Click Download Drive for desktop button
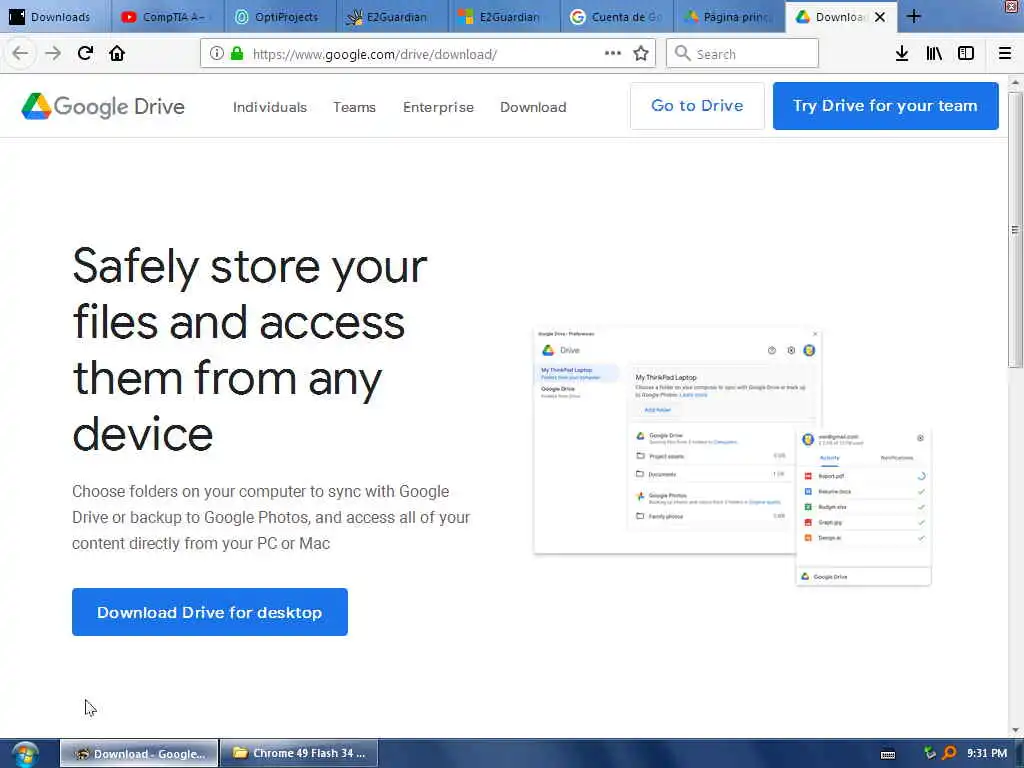 (210, 612)
